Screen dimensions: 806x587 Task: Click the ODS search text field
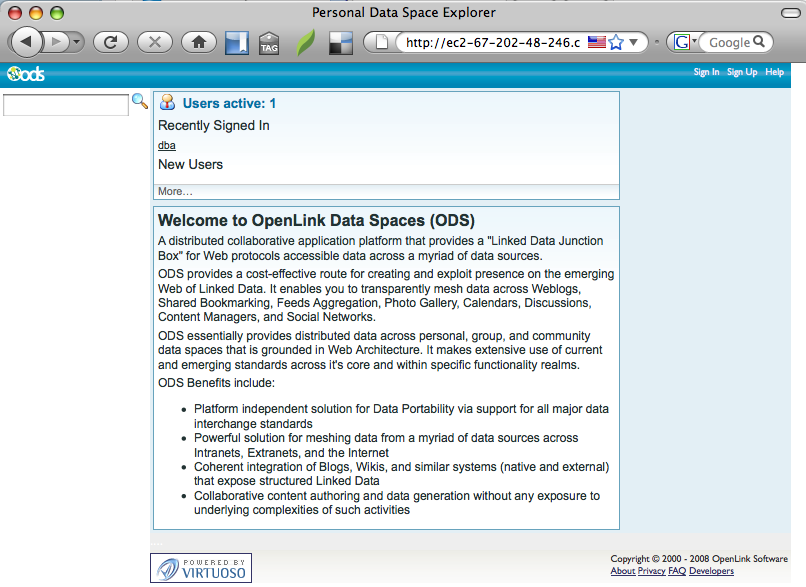click(66, 105)
